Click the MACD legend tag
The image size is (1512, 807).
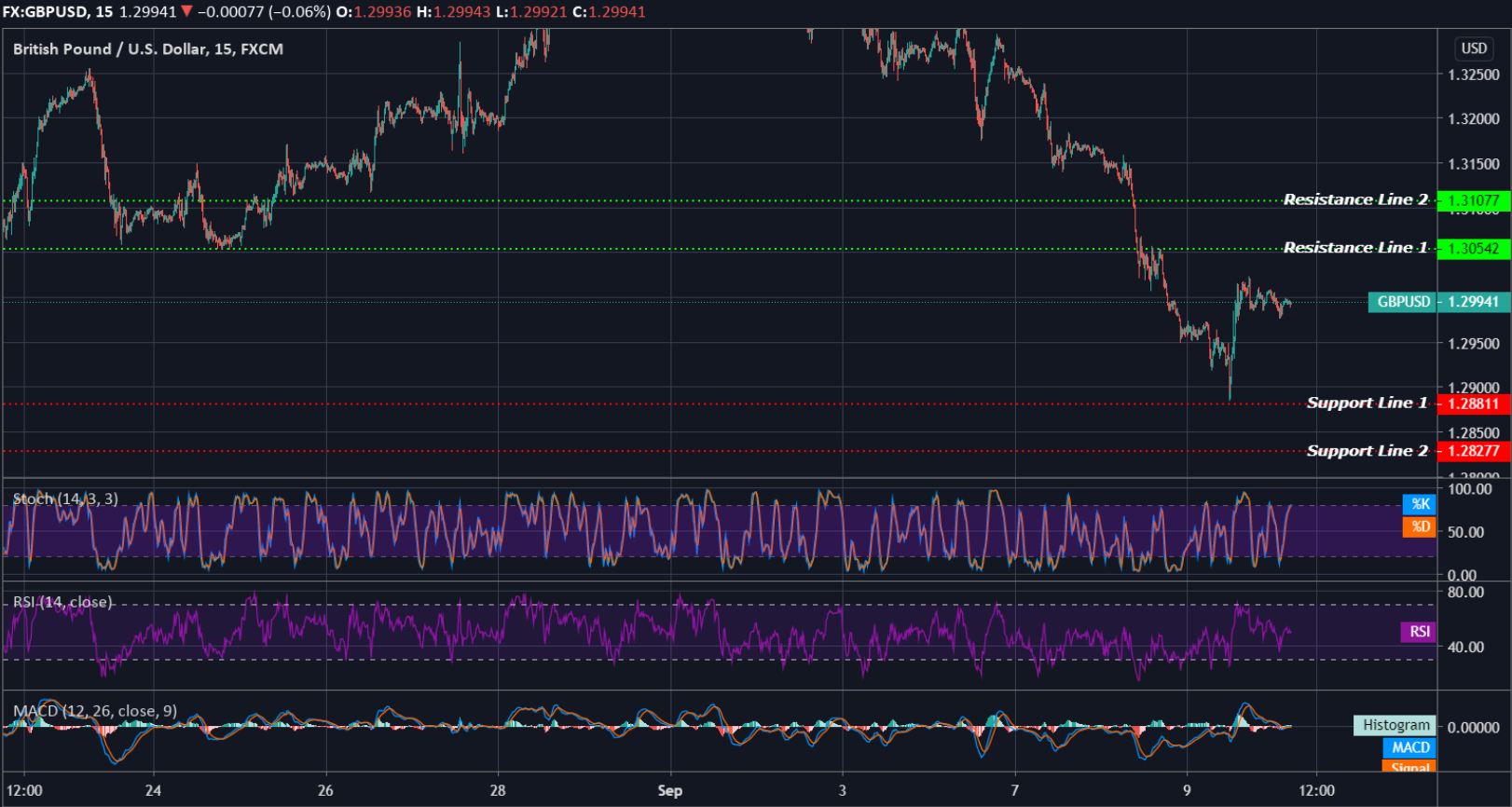click(x=1410, y=747)
